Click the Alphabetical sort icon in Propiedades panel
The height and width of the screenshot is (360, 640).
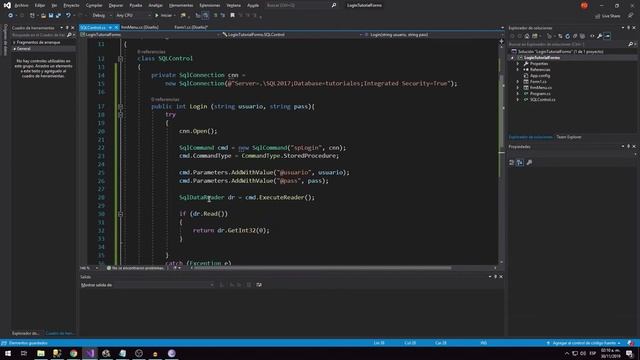pos(520,162)
